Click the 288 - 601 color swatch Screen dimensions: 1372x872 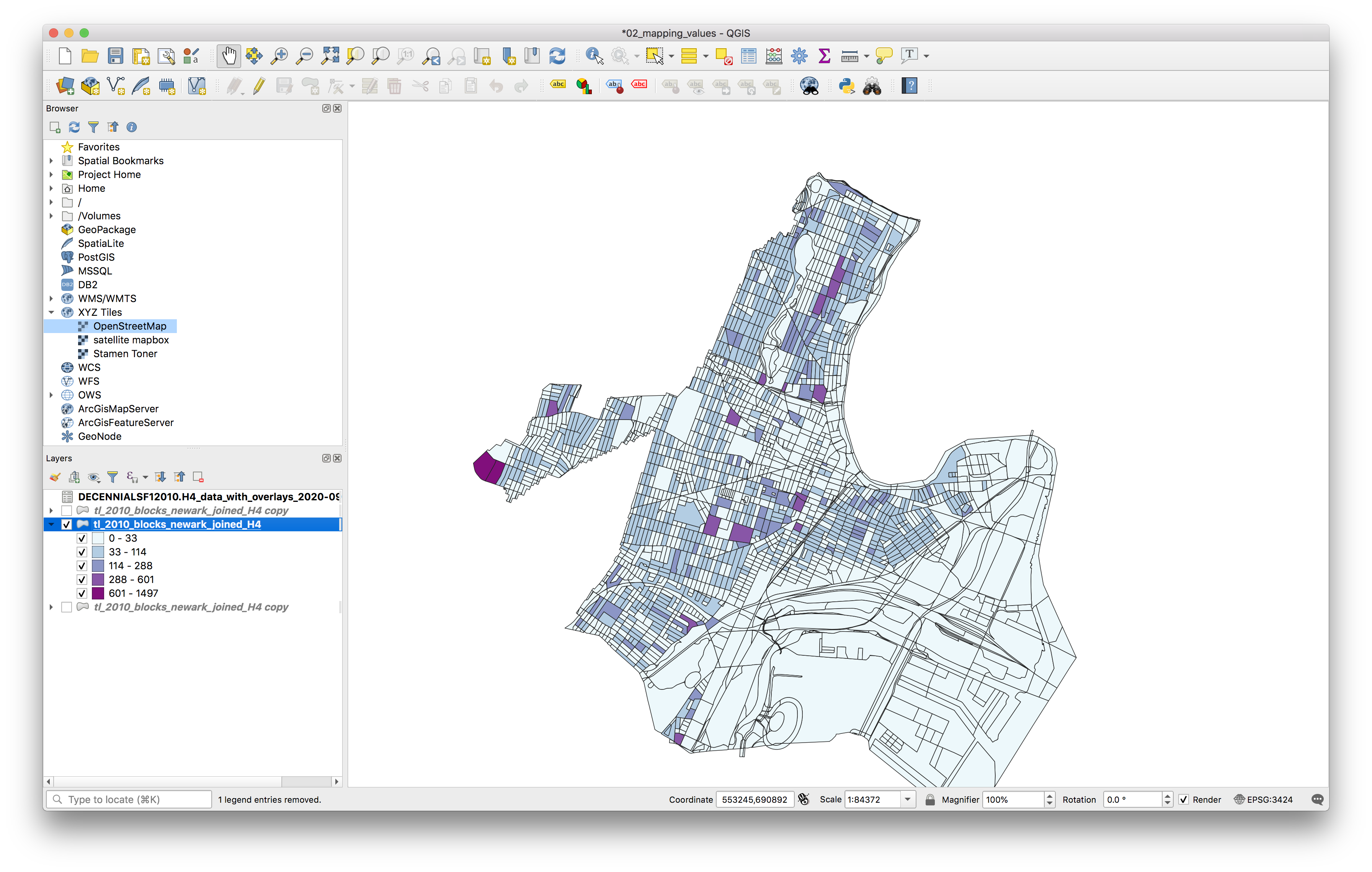(98, 580)
